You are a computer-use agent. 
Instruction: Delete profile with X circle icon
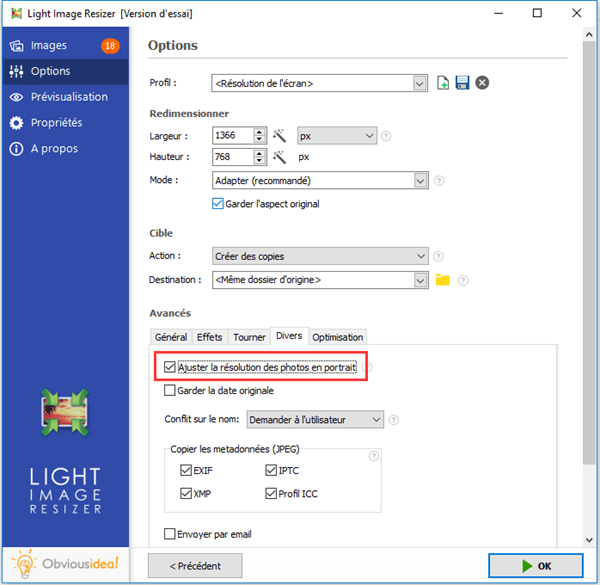coord(482,83)
